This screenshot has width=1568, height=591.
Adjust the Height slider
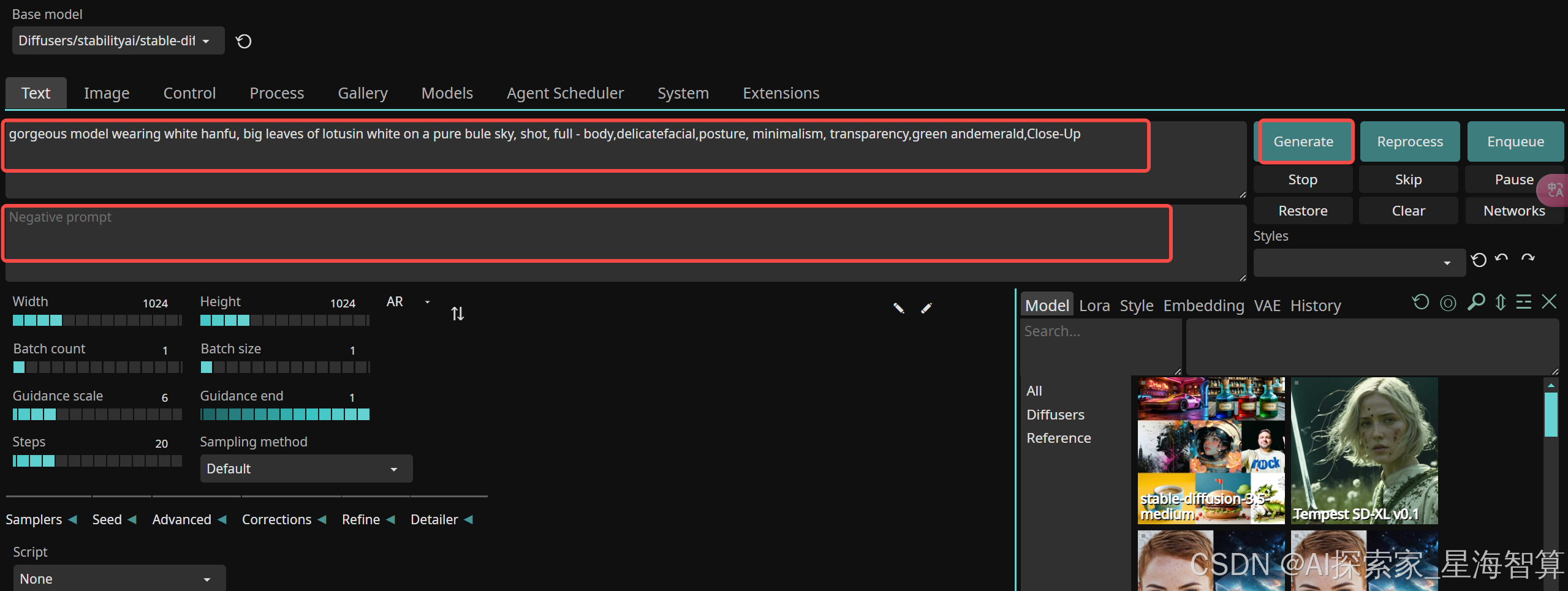pyautogui.click(x=284, y=320)
